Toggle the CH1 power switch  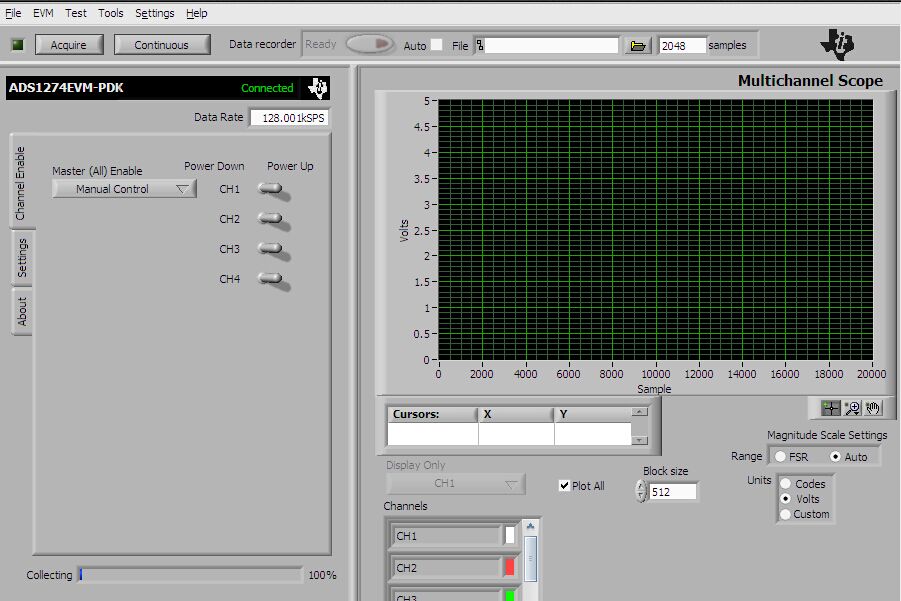point(271,189)
